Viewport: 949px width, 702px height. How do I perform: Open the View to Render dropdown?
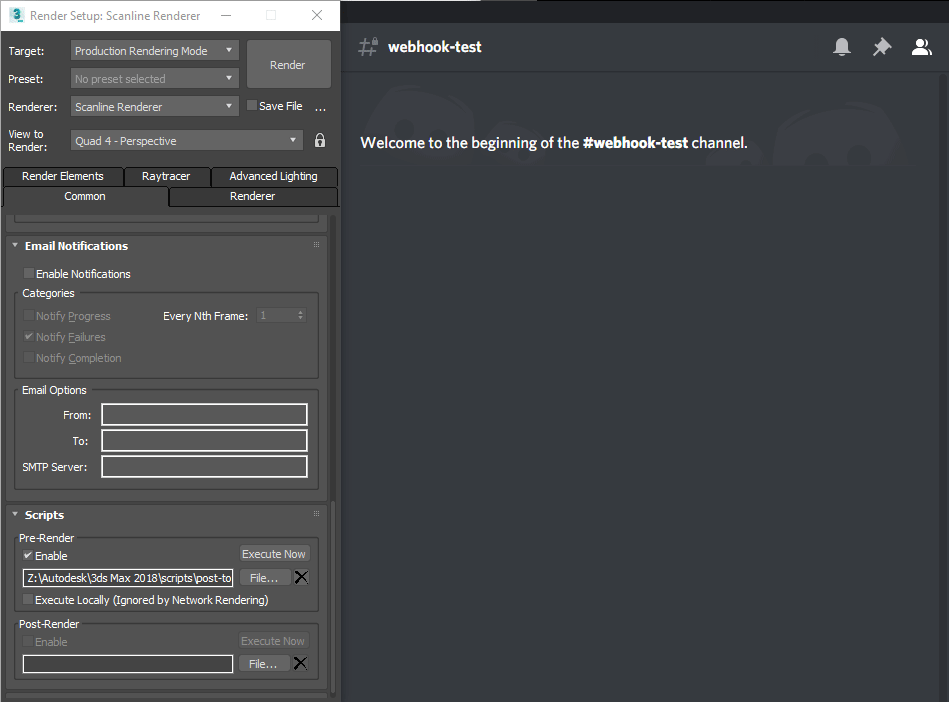click(186, 140)
